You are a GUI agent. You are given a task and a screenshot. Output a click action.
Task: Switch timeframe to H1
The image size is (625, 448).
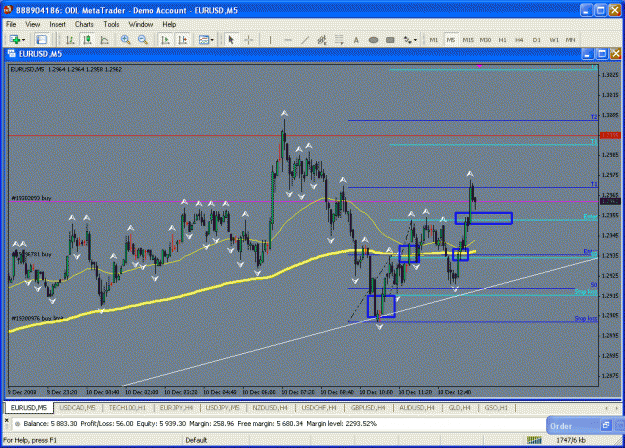pos(502,40)
